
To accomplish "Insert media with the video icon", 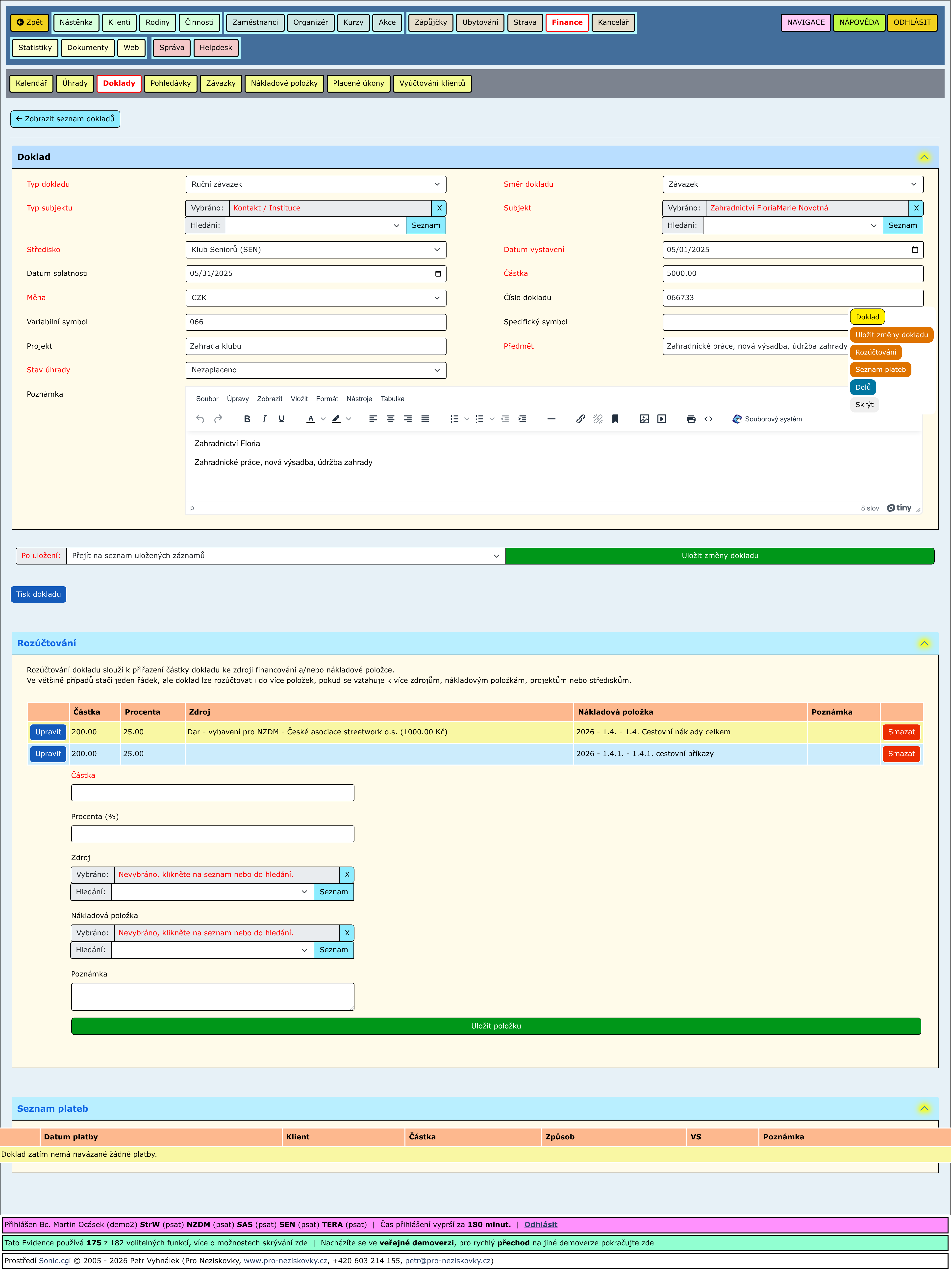I will (x=662, y=419).
